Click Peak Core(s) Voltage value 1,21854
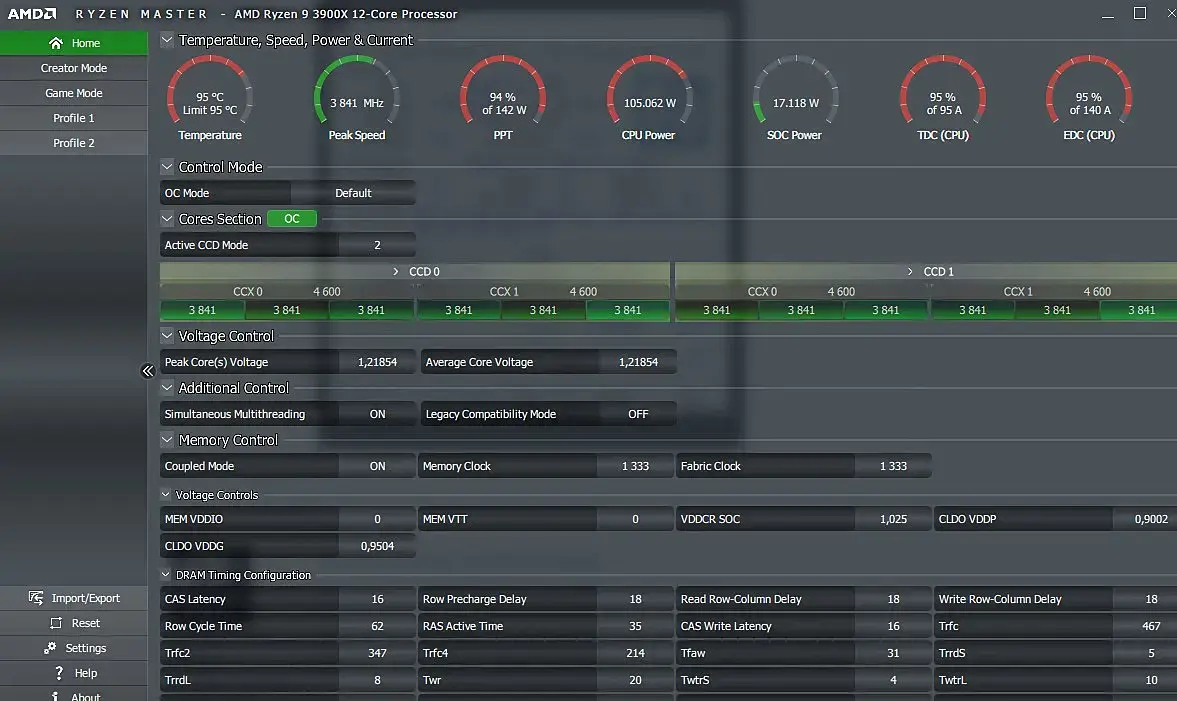The height and width of the screenshot is (701, 1177). click(377, 362)
